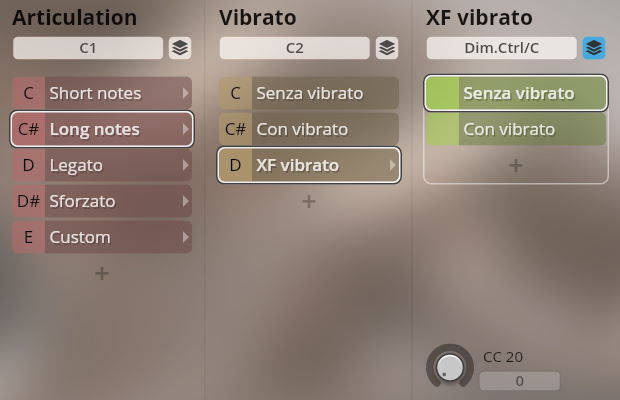Click the C# key label for Long notes
This screenshot has height=400, width=620.
click(28, 129)
